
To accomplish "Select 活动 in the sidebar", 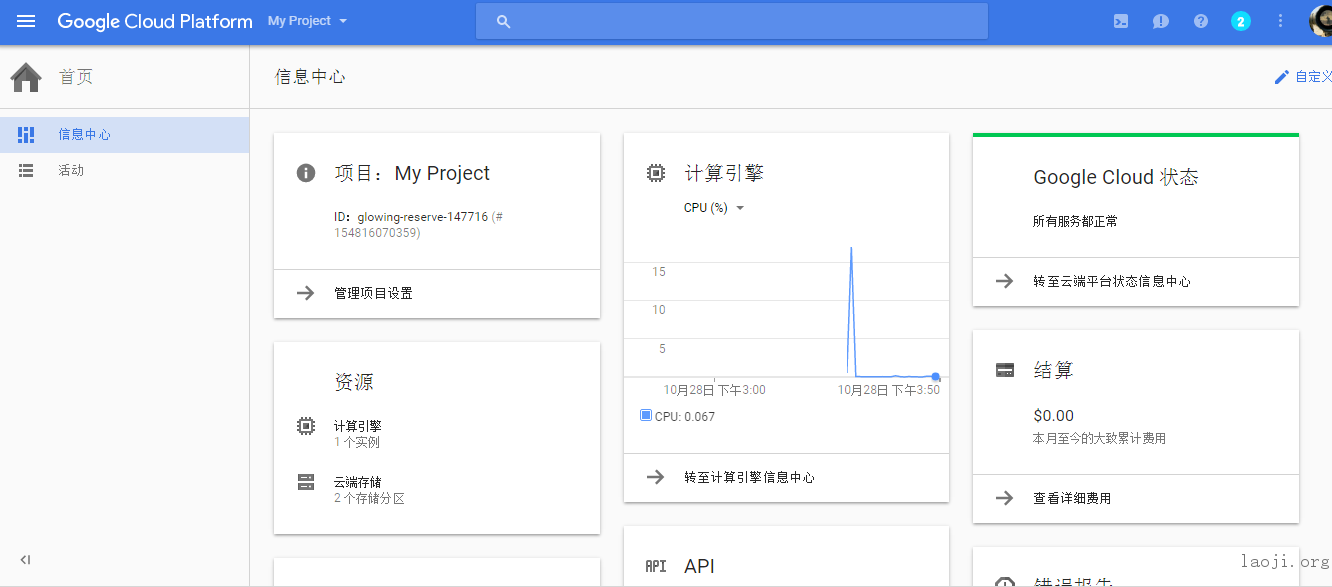I will [124, 171].
